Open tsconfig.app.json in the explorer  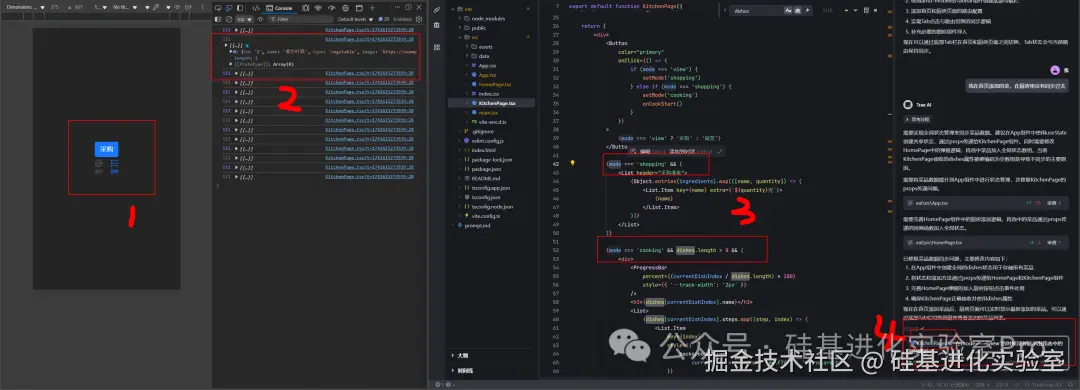coord(491,187)
